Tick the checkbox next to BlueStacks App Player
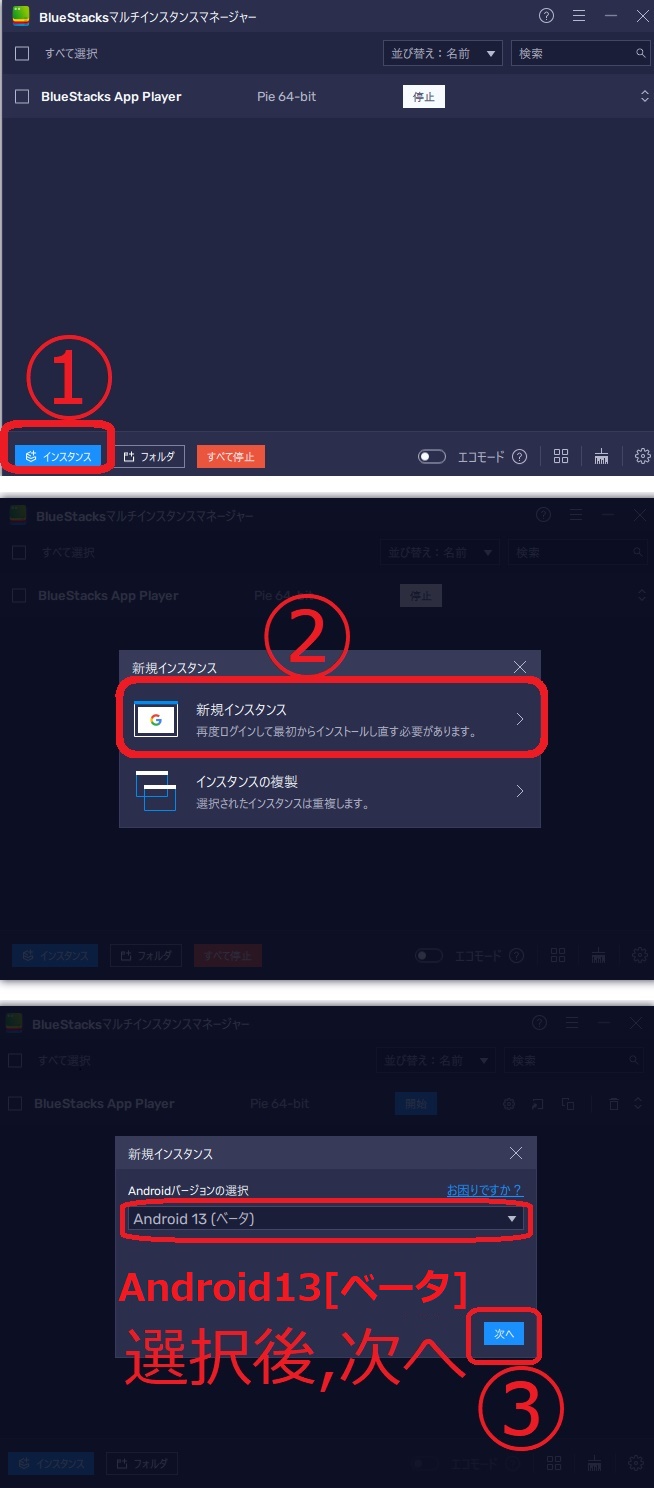Viewport: 654px width, 1488px height. pos(22,97)
